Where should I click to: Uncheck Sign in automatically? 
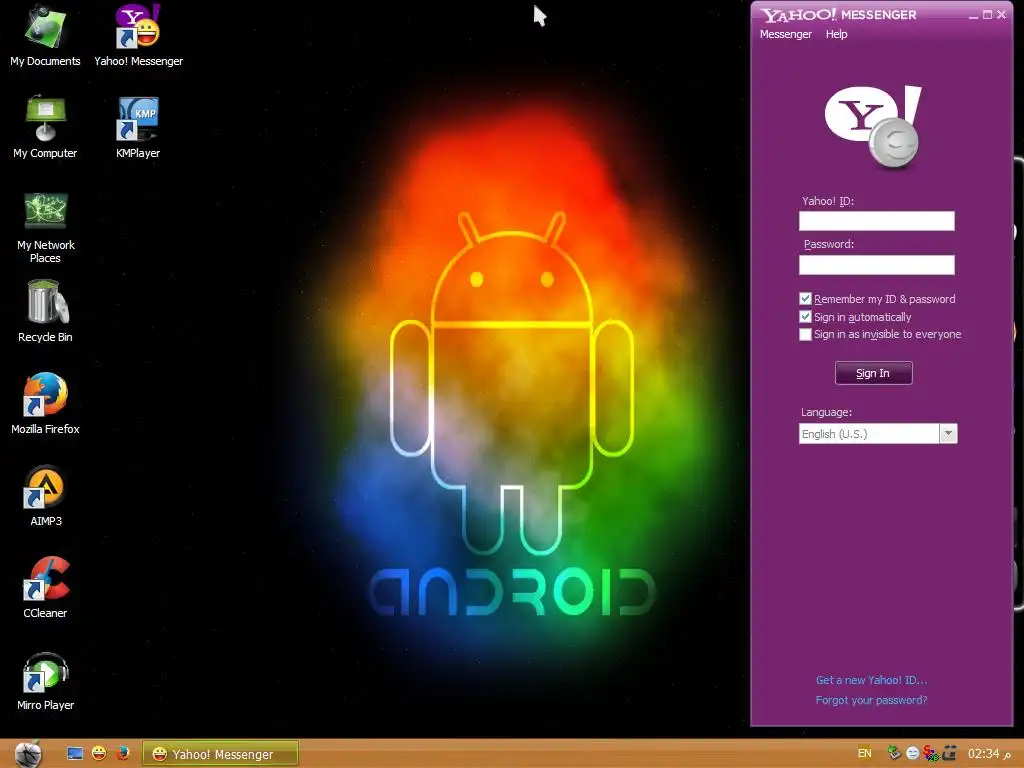point(805,317)
